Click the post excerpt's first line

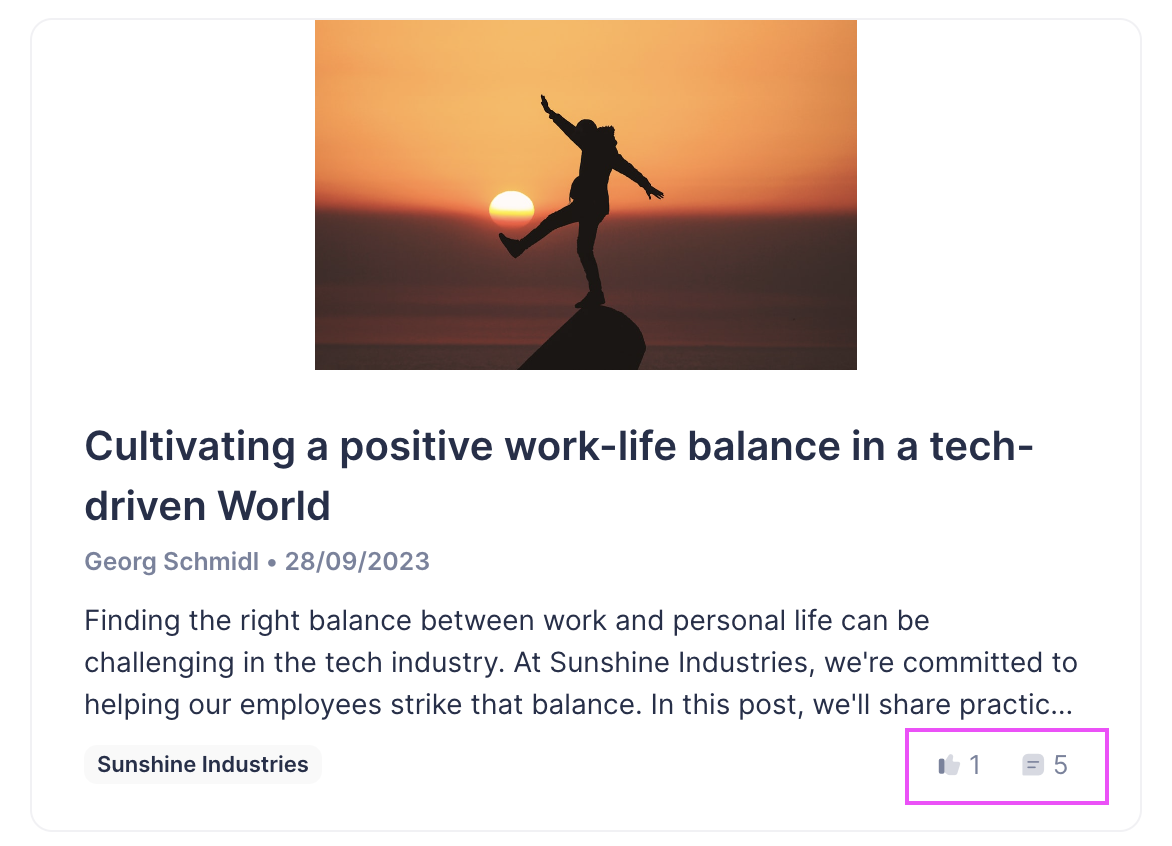coord(507,621)
